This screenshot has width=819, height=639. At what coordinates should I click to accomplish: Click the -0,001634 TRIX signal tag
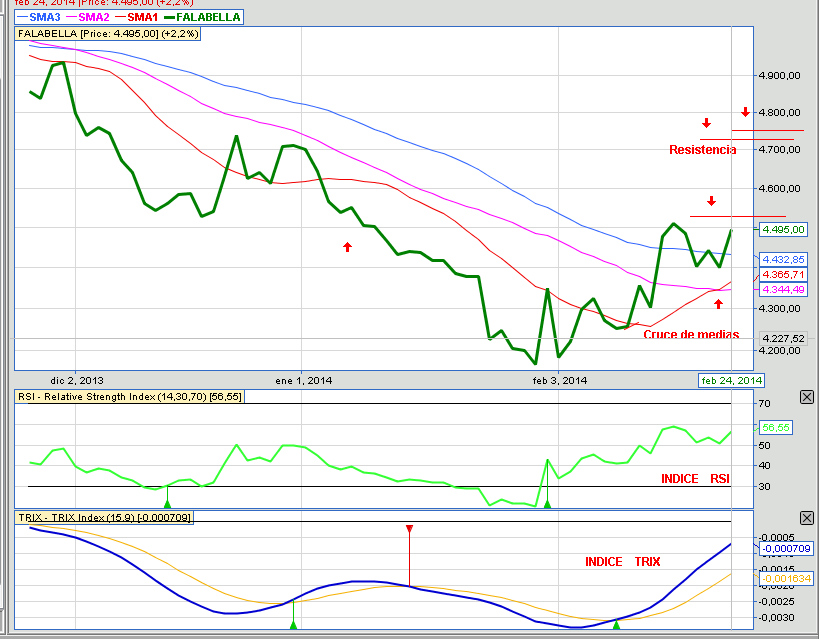point(786,578)
